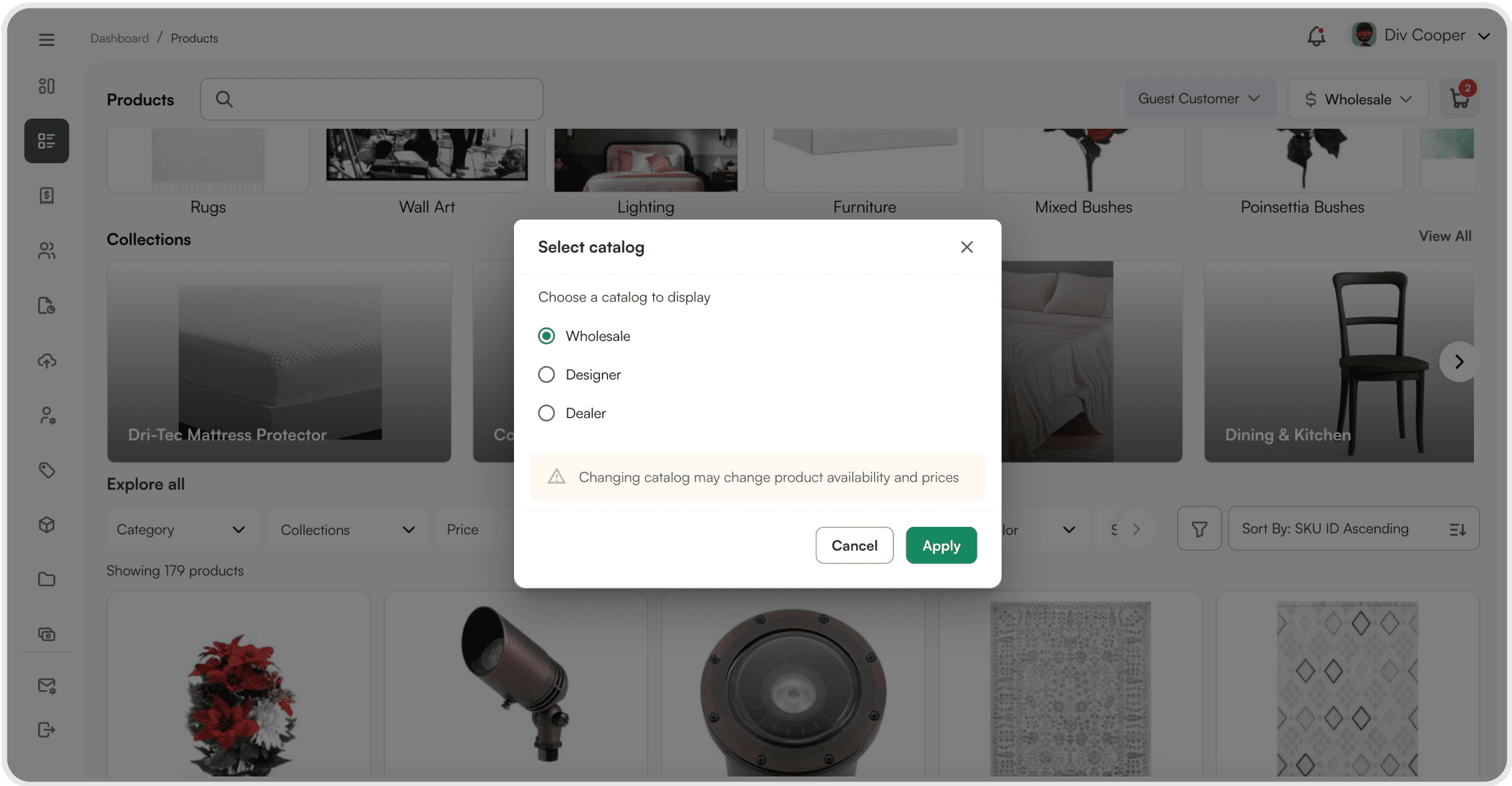Screen dimensions: 1512x786
Task: Open the Guest Customer dropdown
Action: click(x=1200, y=98)
